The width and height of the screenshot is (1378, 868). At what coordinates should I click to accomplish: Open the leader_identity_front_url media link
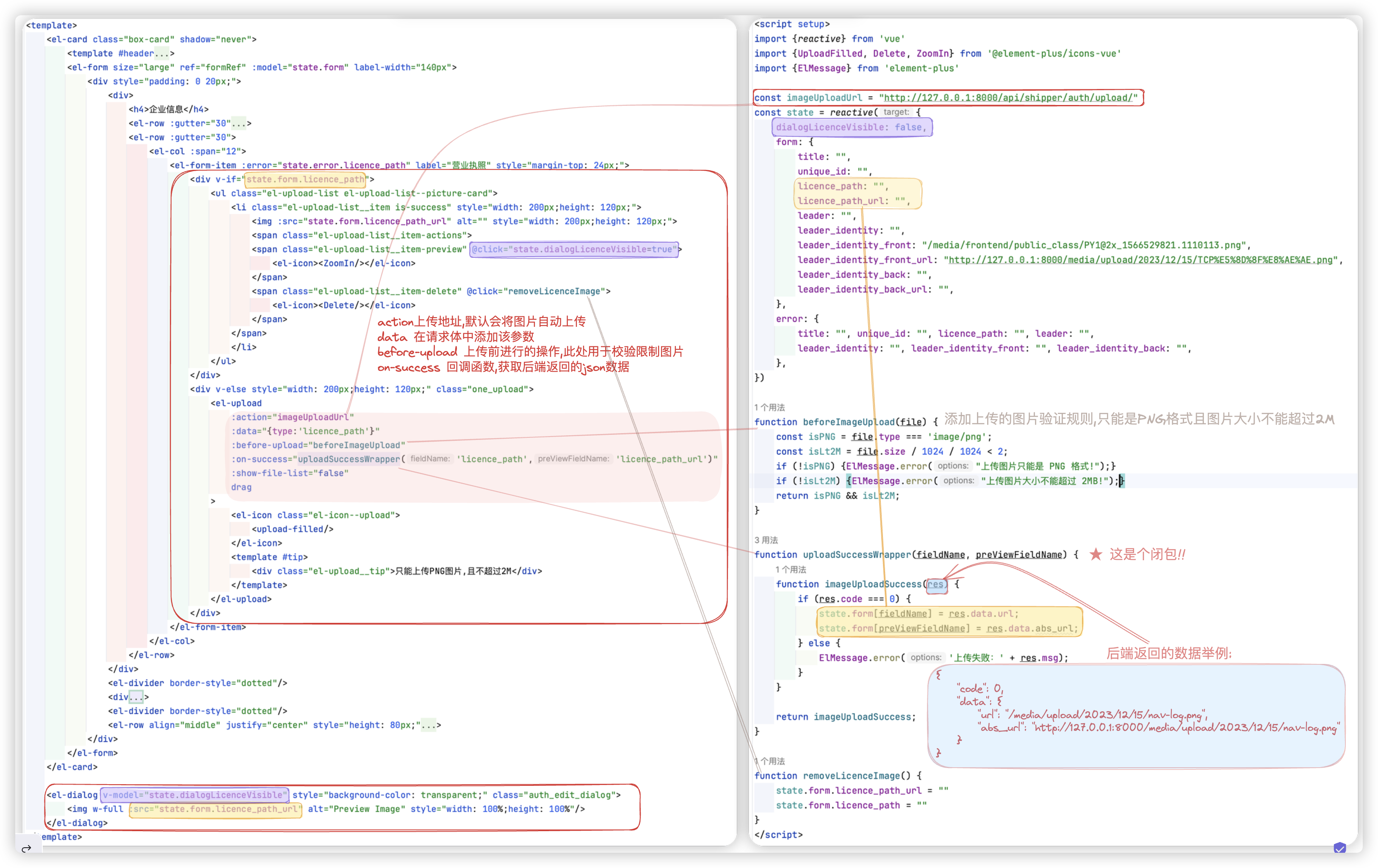1141,260
